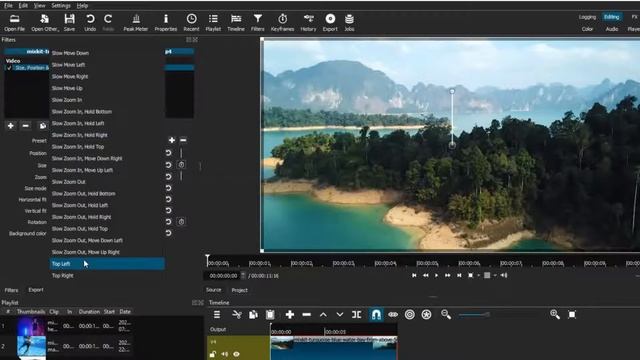Open the Help menu
Viewport: 640px width, 360px height.
pyautogui.click(x=82, y=6)
